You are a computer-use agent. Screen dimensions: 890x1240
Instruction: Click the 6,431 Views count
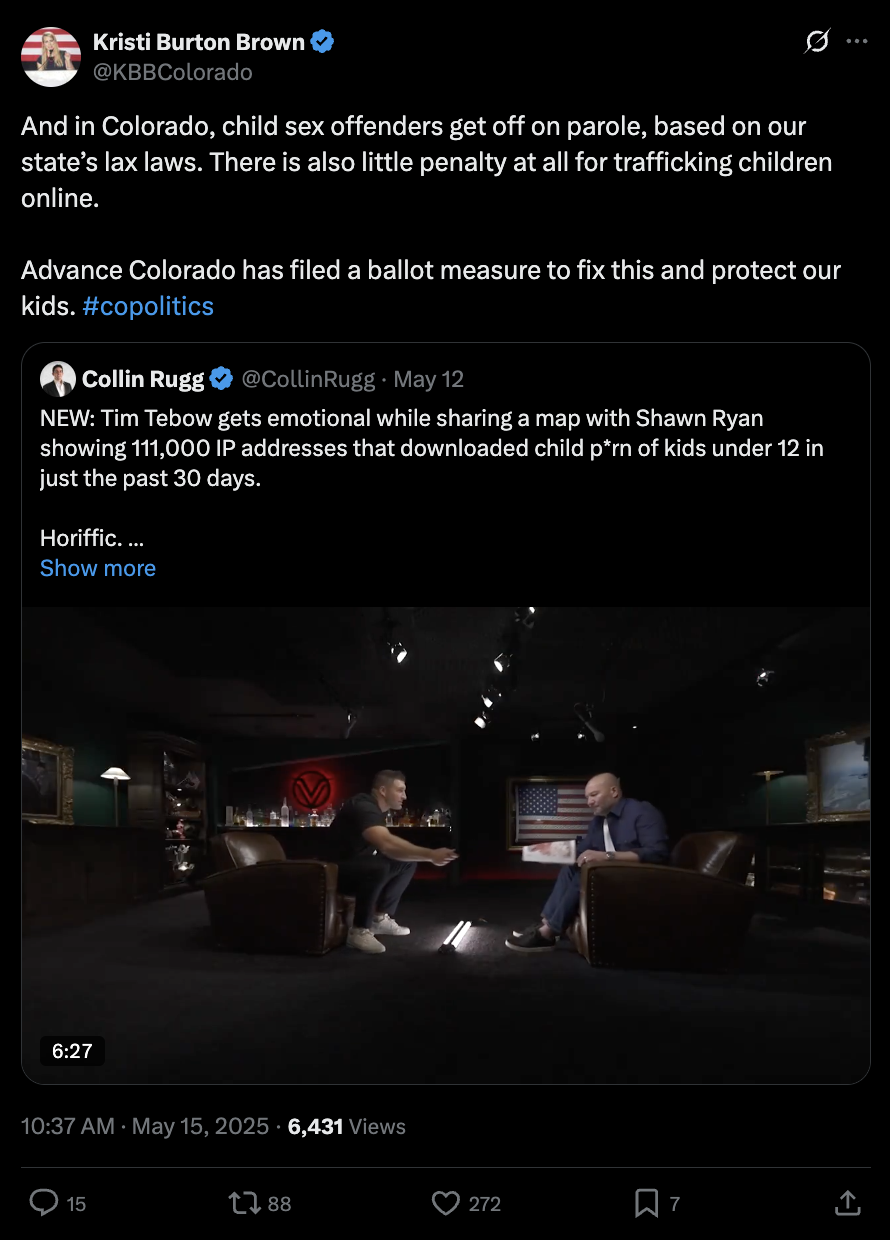coord(347,1126)
